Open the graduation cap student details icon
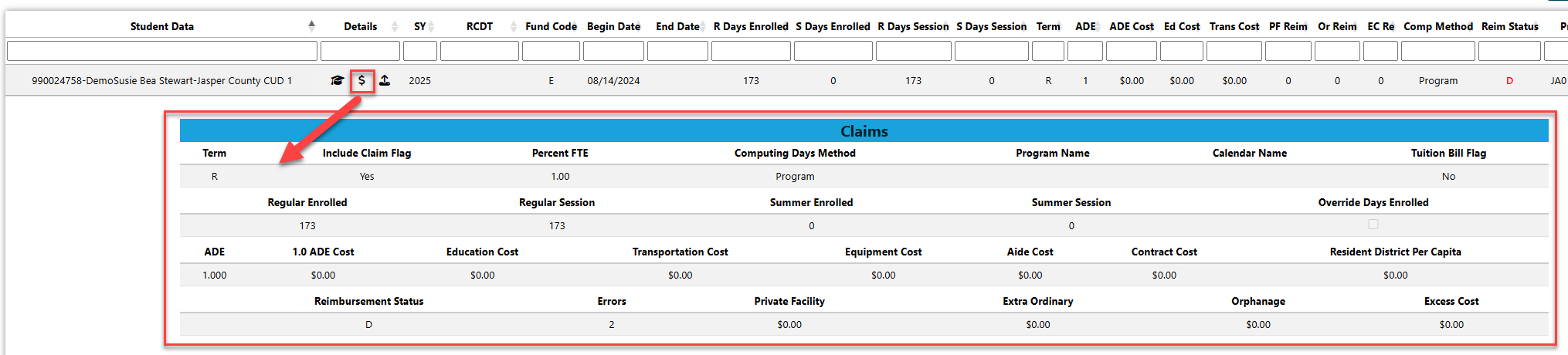1568x355 pixels. tap(337, 80)
